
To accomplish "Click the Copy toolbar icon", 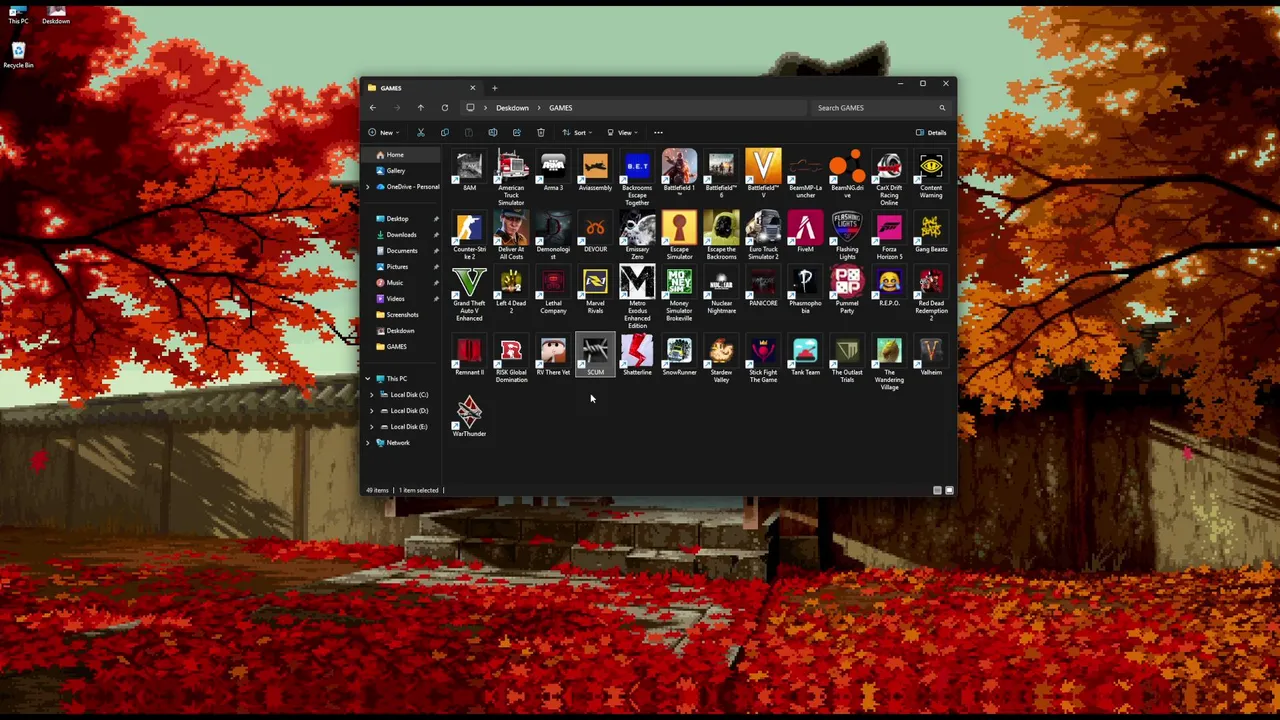I will [x=444, y=132].
